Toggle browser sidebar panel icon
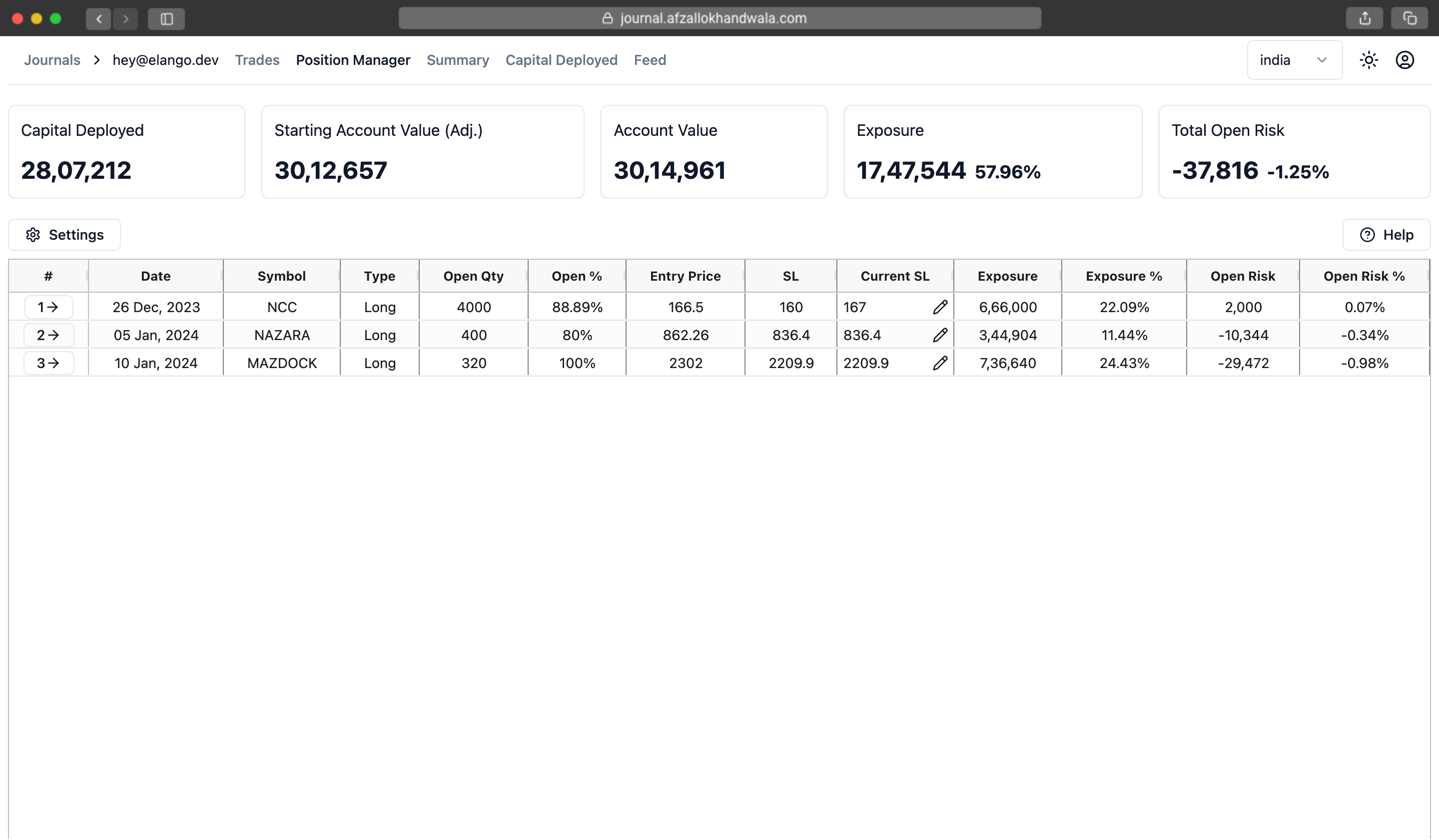Screen dimensions: 1439x840 166,18
